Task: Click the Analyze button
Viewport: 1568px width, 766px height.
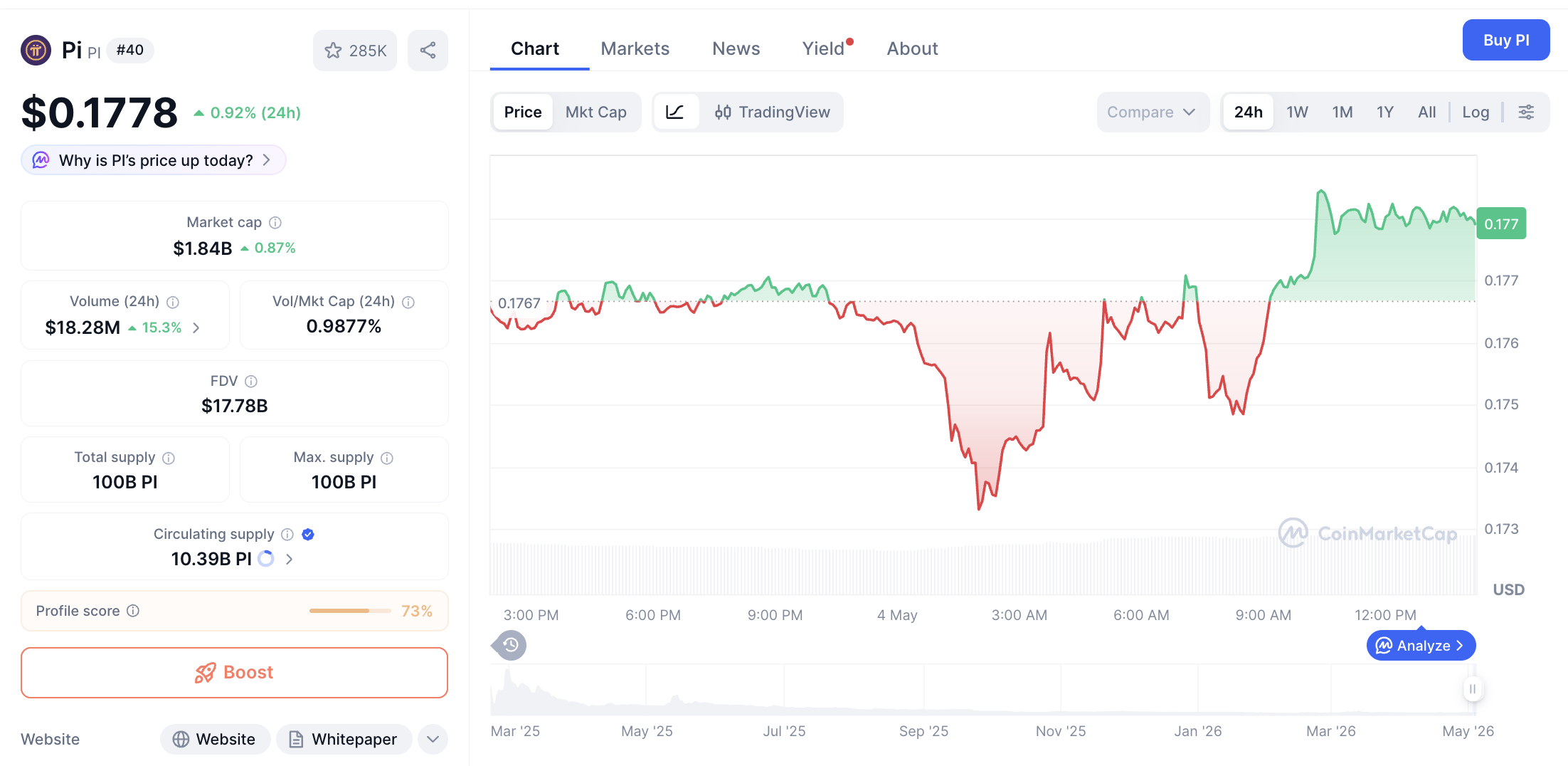Action: pos(1421,646)
